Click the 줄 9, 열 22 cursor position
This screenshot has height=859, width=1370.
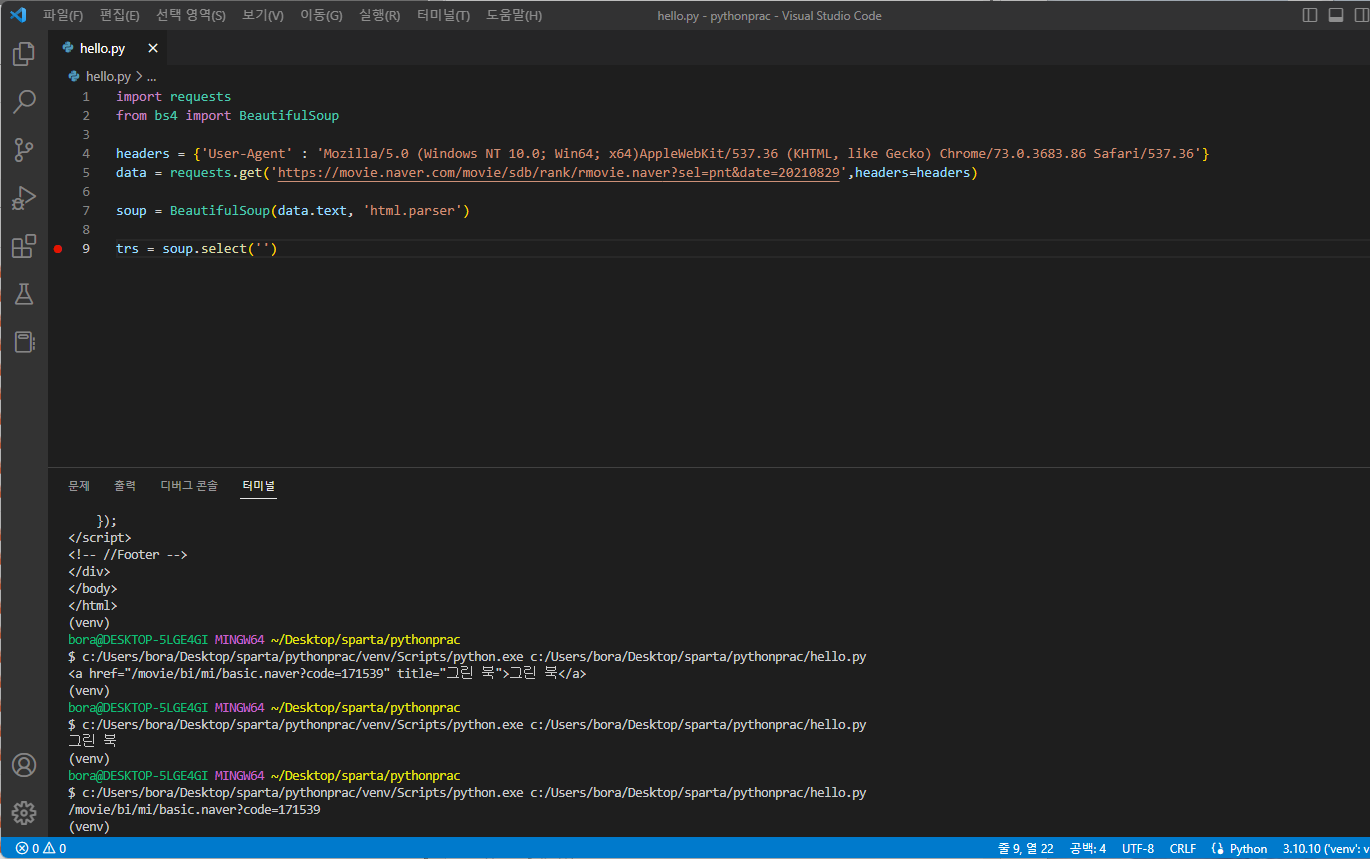pos(1026,849)
